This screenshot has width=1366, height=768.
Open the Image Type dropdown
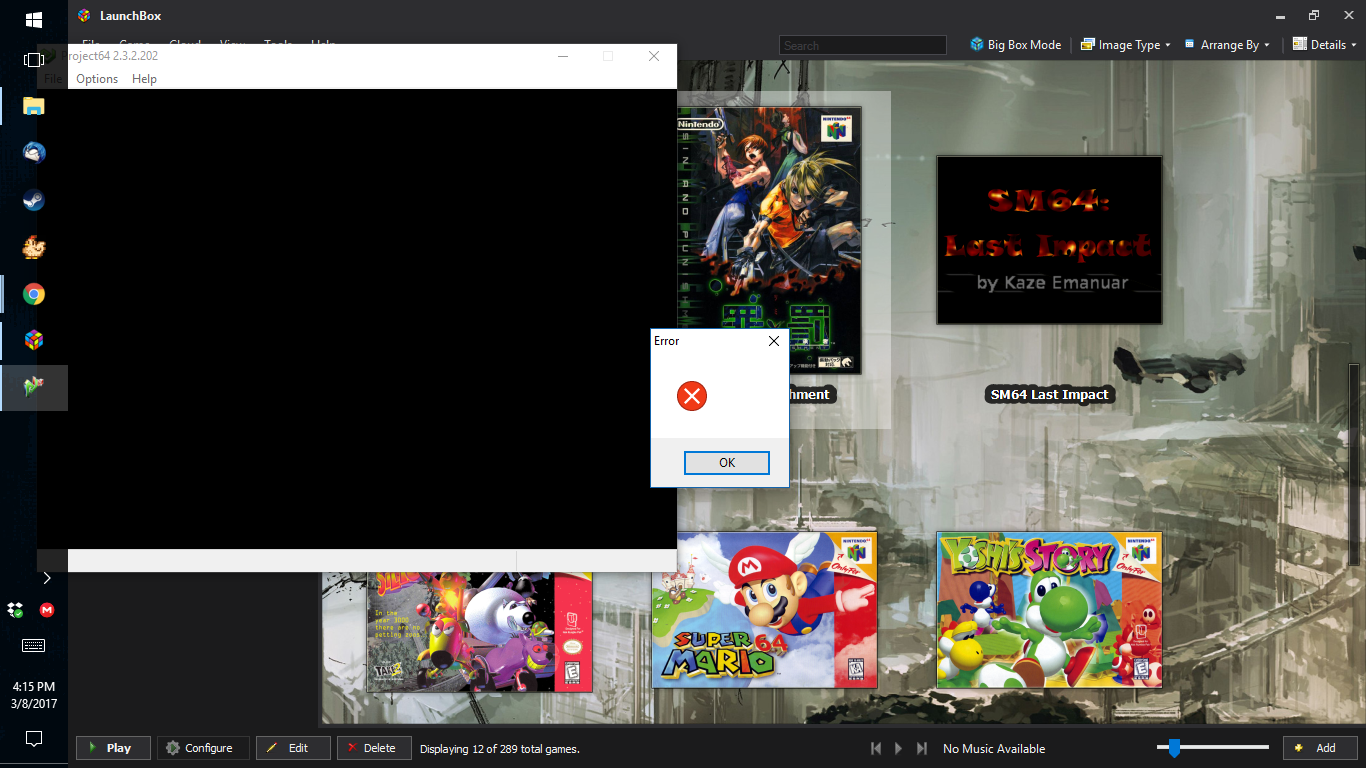(x=1125, y=45)
